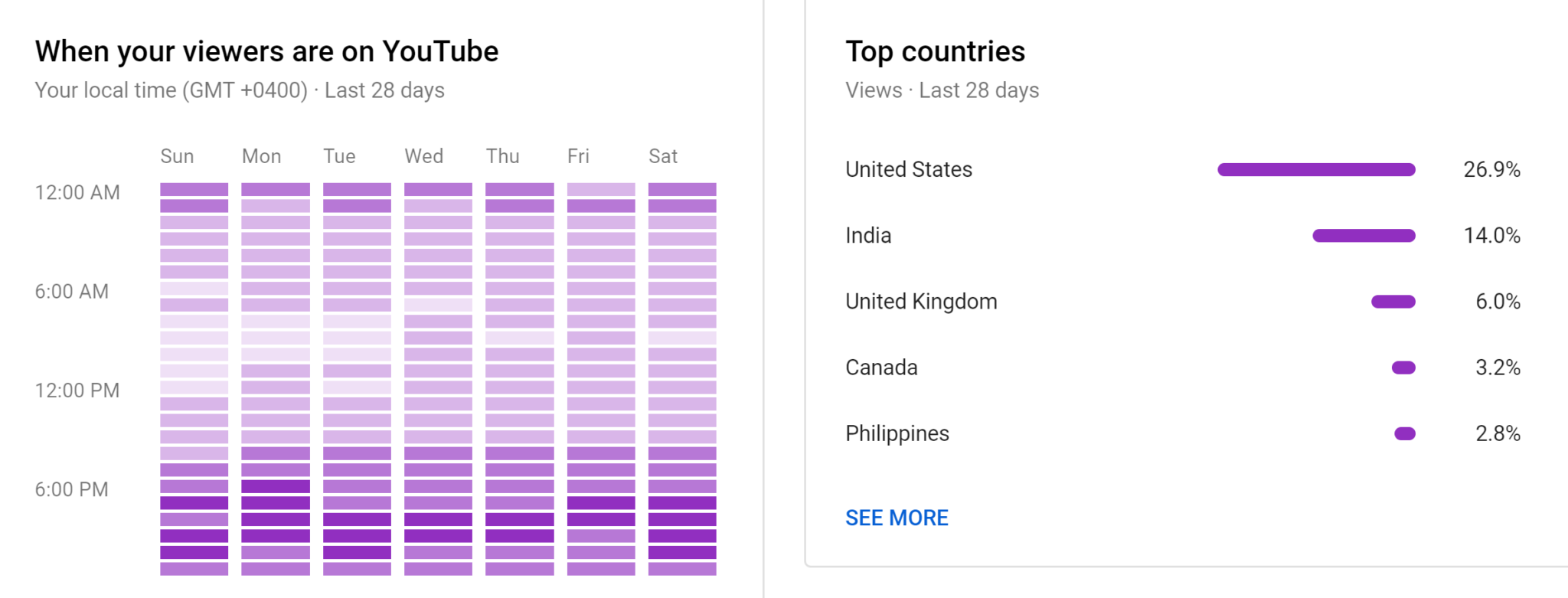This screenshot has width=1568, height=598.
Task: Click the 12:00 AM time label
Action: pos(77,192)
